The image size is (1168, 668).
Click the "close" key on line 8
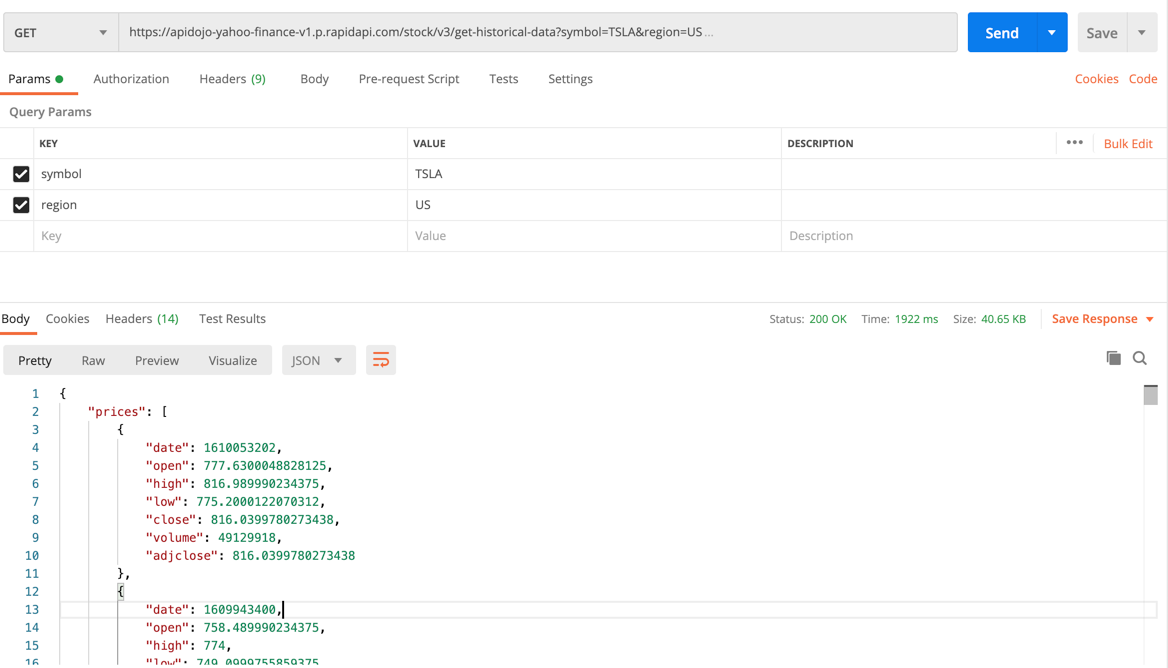[x=171, y=520]
